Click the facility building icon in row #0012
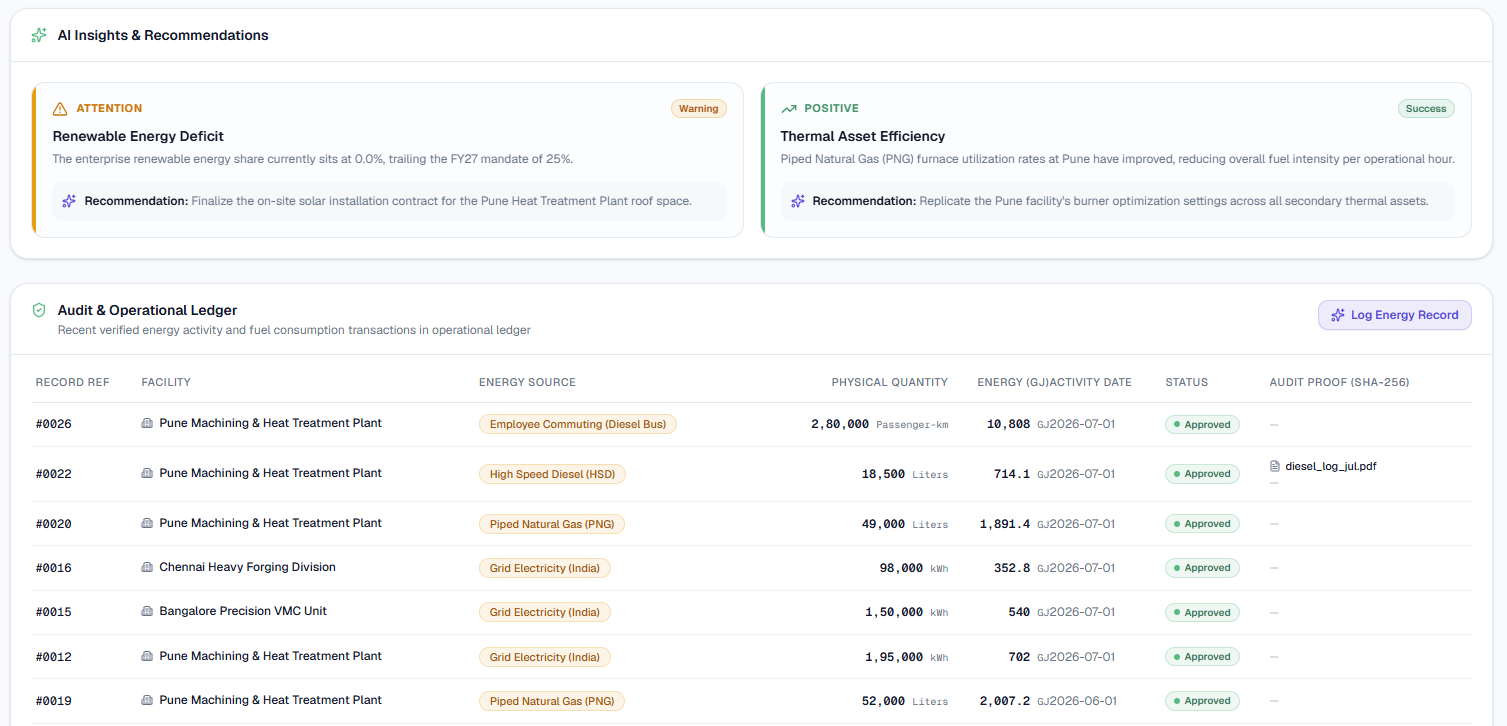Image resolution: width=1507 pixels, height=726 pixels. (147, 656)
